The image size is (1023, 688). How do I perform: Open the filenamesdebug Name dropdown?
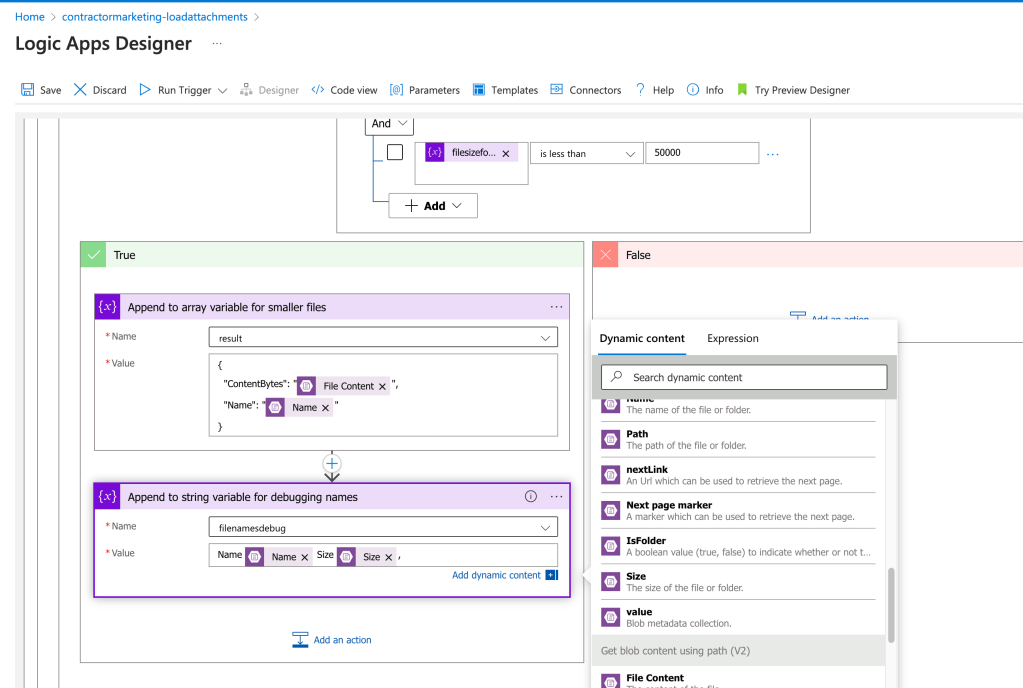383,528
